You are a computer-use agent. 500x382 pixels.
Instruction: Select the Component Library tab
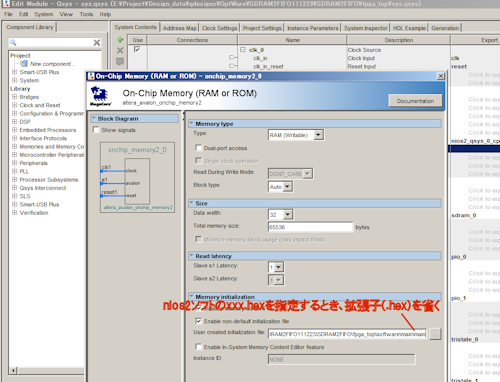(x=30, y=27)
